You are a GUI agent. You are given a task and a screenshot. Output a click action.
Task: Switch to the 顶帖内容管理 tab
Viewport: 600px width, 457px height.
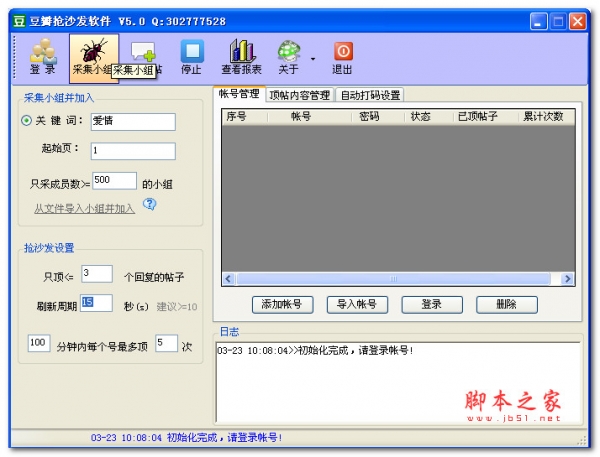[x=300, y=95]
